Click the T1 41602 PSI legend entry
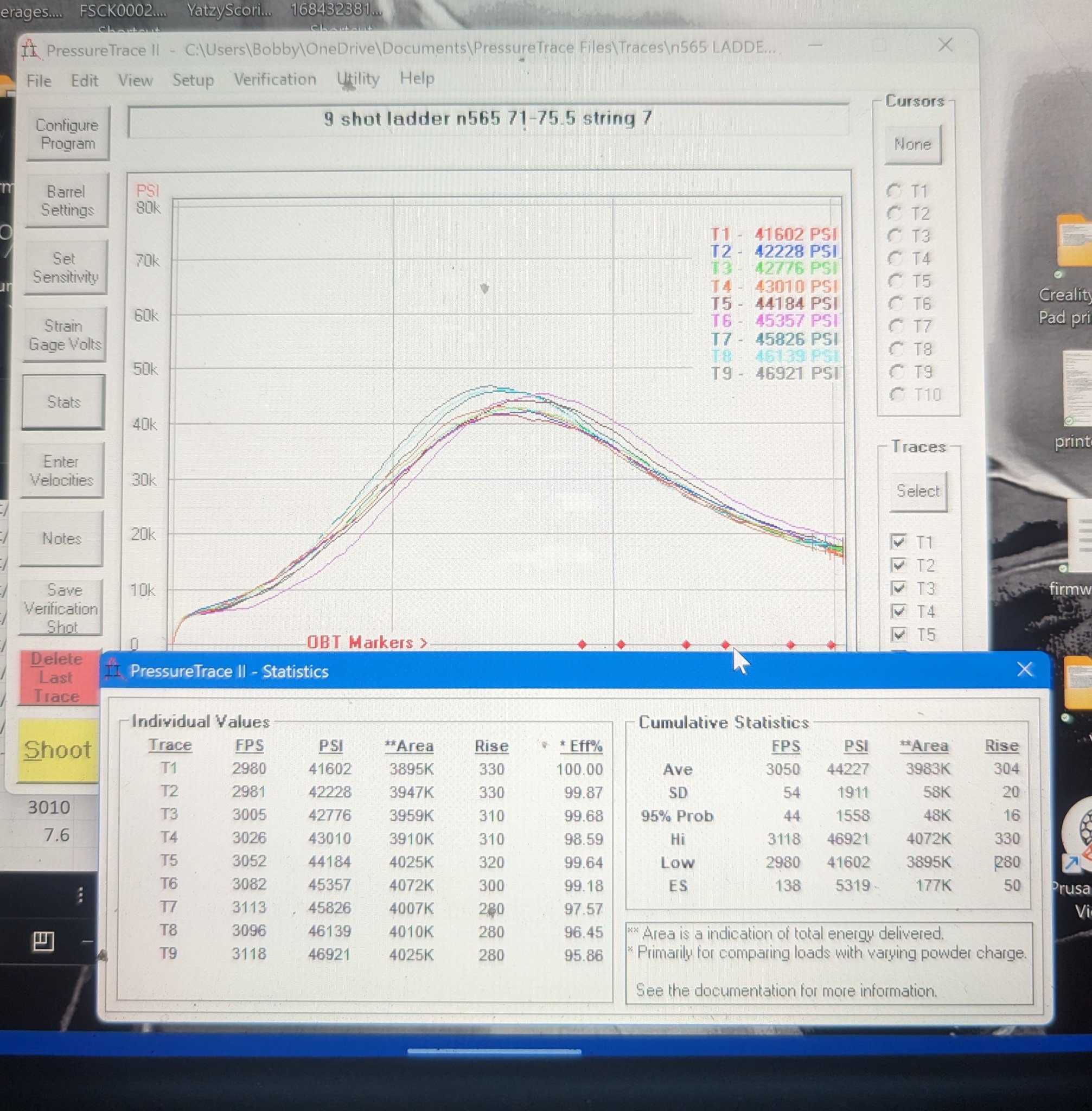Viewport: 1092px width, 1111px height. click(774, 234)
